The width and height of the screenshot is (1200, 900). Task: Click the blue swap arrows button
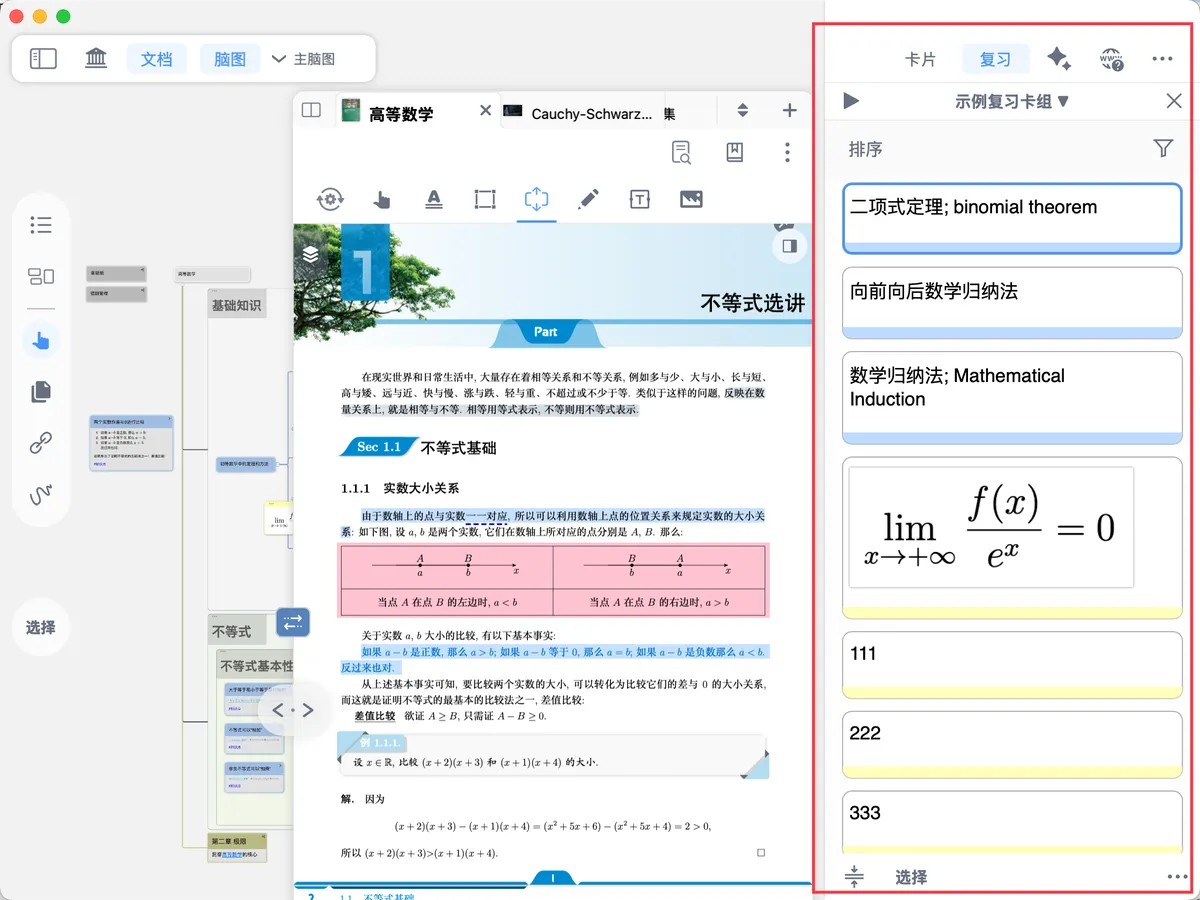tap(293, 622)
